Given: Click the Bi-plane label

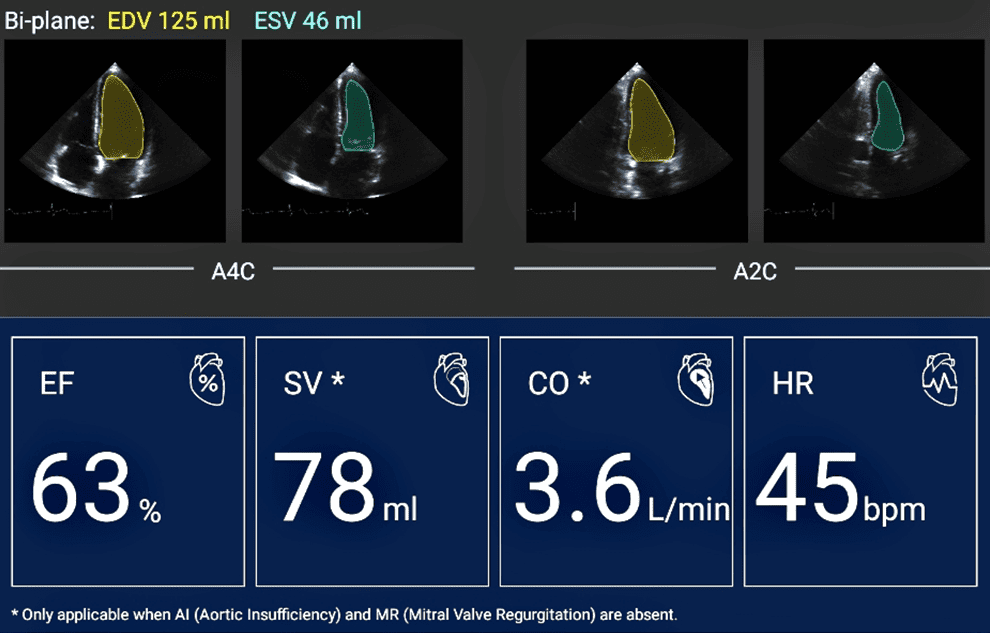Looking at the screenshot, I should click(49, 21).
